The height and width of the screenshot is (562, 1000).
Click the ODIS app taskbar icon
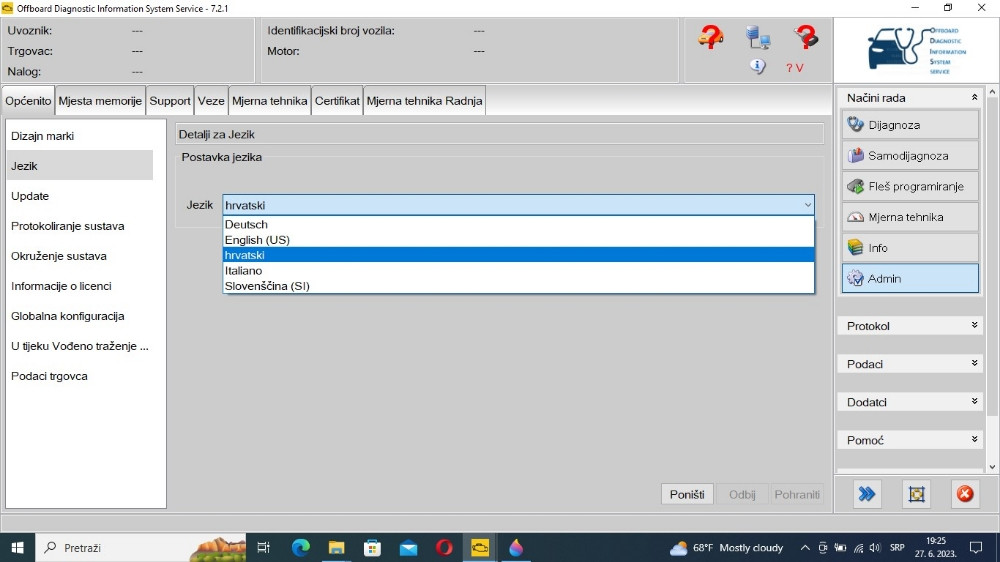480,547
